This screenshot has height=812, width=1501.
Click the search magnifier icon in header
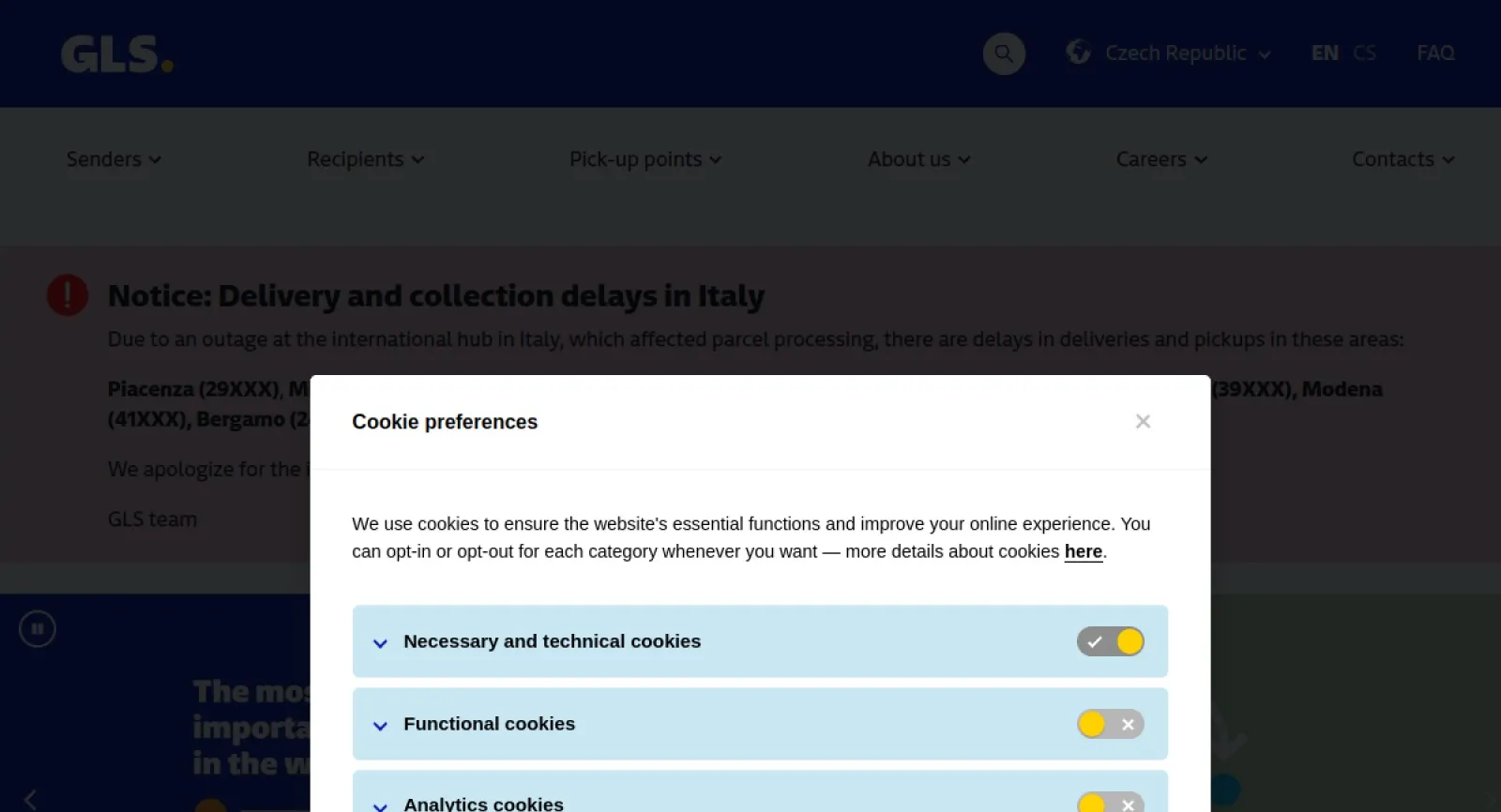pyautogui.click(x=1004, y=53)
